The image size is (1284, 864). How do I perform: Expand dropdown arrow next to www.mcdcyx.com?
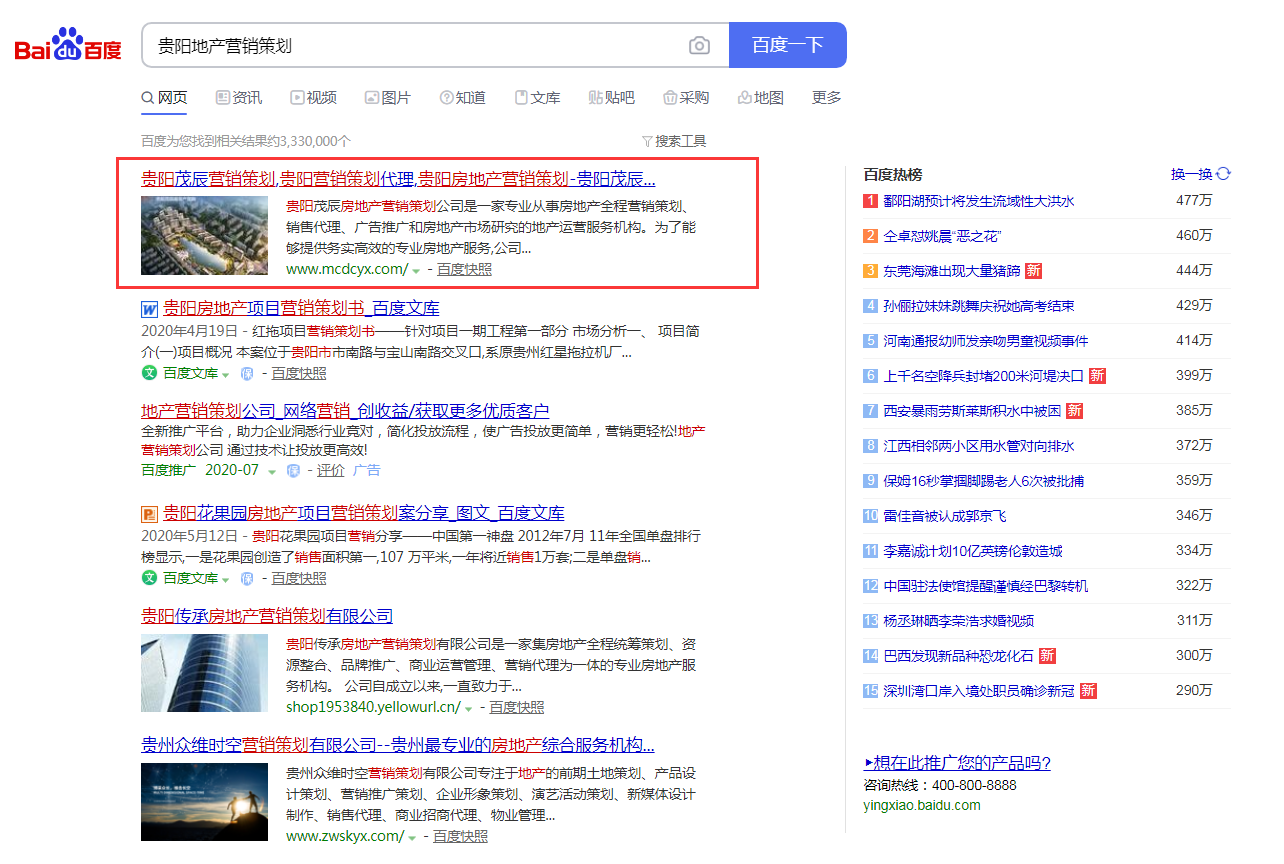(x=416, y=271)
